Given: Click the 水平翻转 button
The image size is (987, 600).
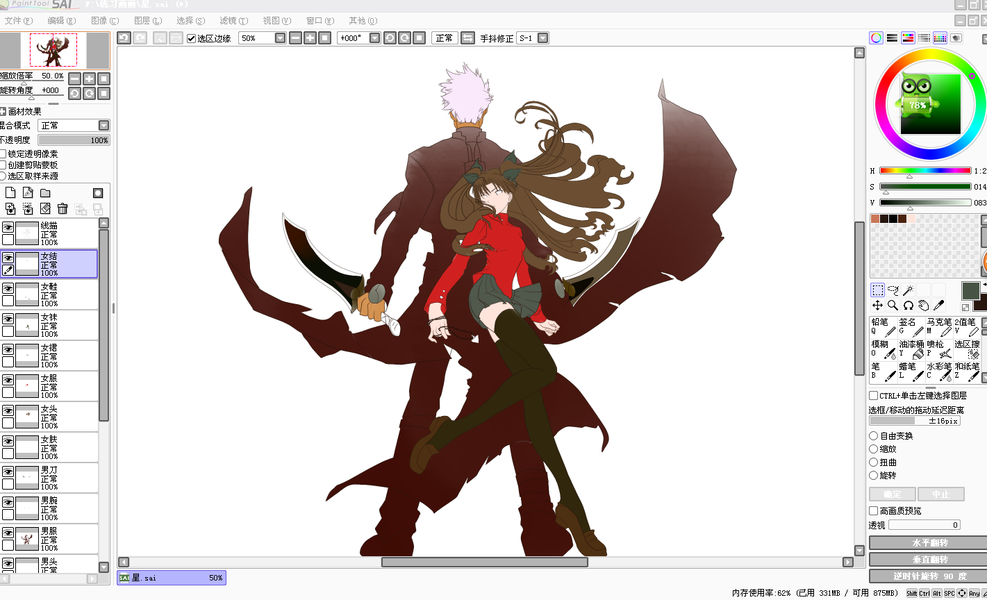Looking at the screenshot, I should point(930,543).
